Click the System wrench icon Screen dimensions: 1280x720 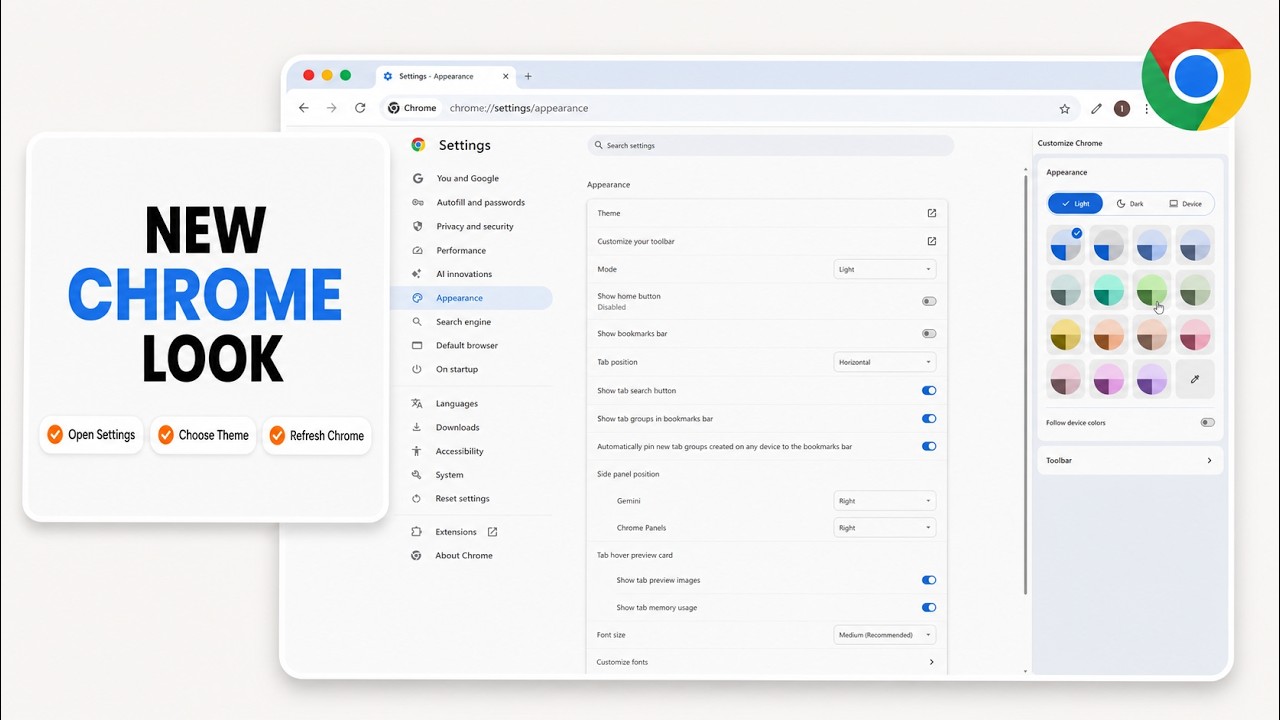click(417, 475)
